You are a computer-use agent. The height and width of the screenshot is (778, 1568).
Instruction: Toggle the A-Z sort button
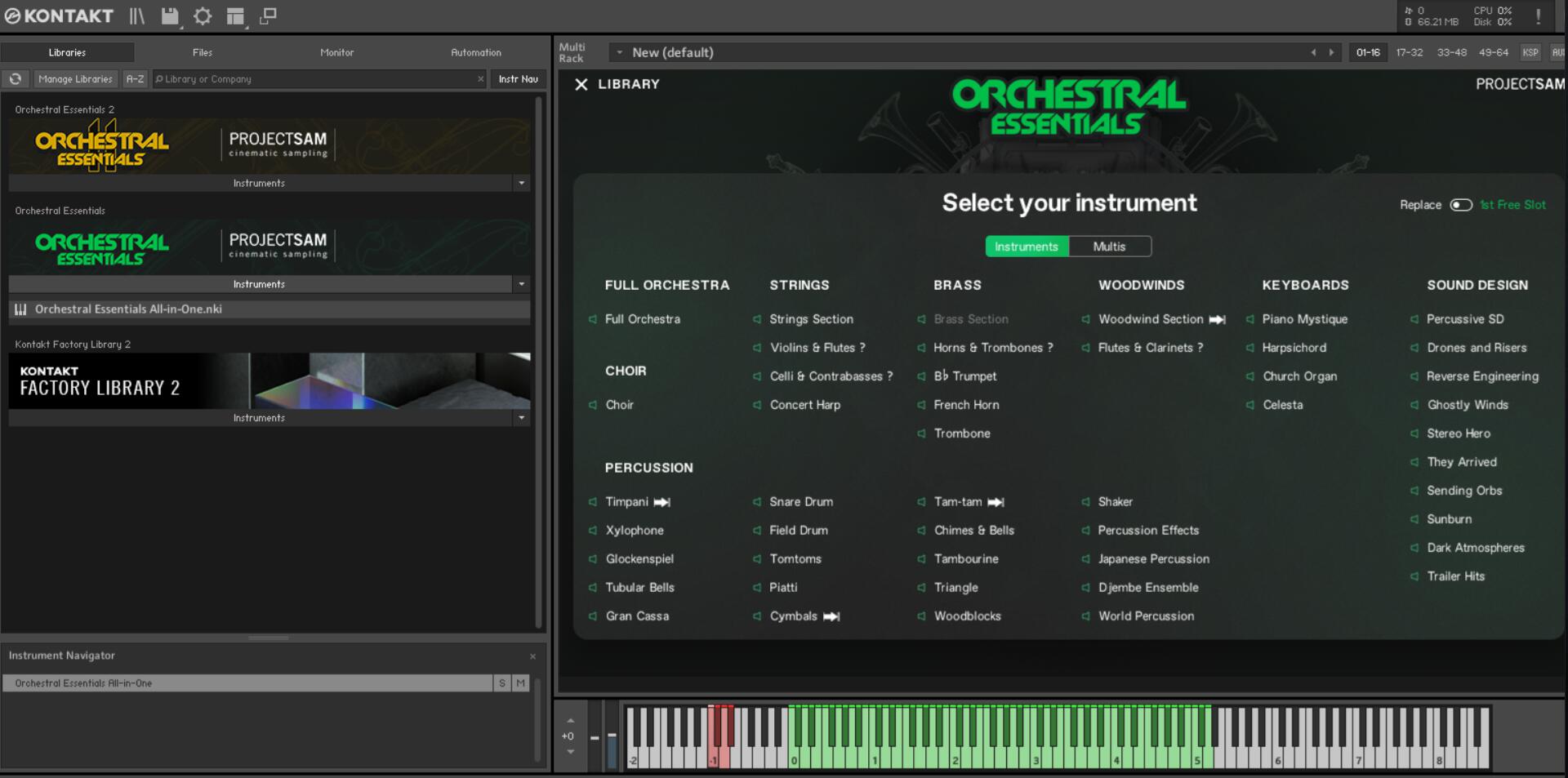click(x=135, y=79)
